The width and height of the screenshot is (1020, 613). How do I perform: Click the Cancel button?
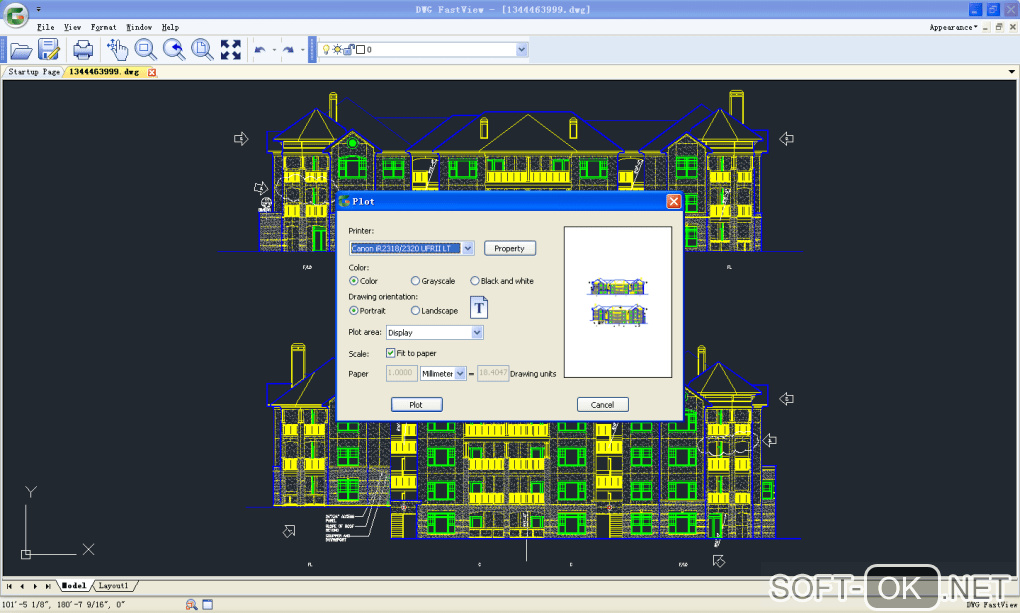602,405
